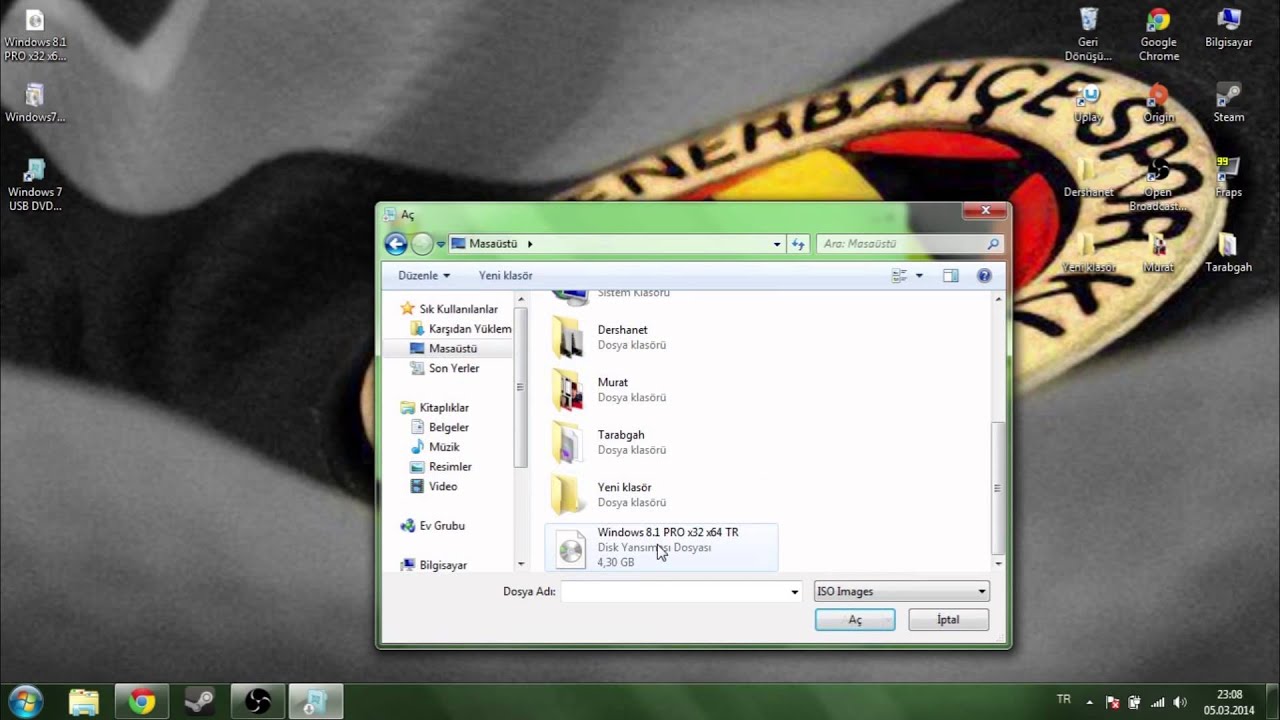Viewport: 1280px width, 720px height.
Task: Select the Yeni klasör folder in file list
Action: click(661, 495)
